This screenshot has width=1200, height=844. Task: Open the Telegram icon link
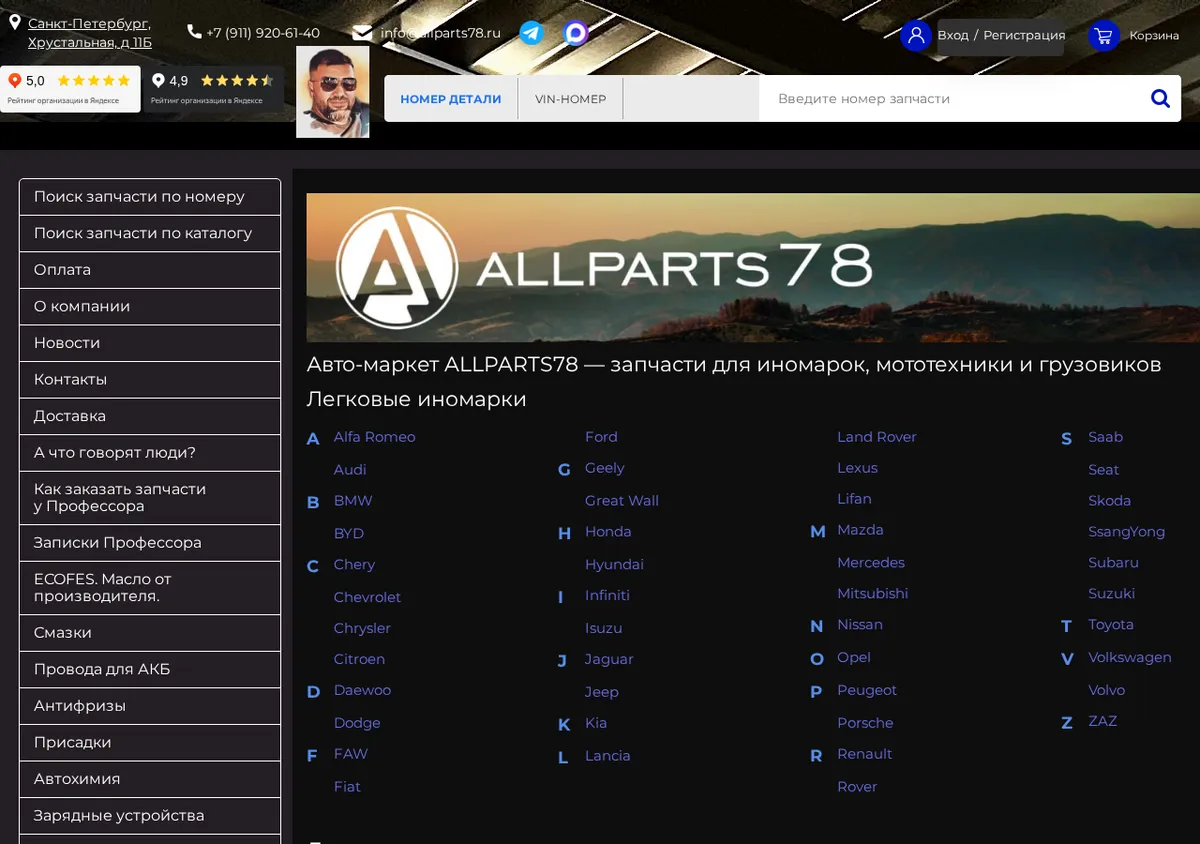click(x=532, y=33)
